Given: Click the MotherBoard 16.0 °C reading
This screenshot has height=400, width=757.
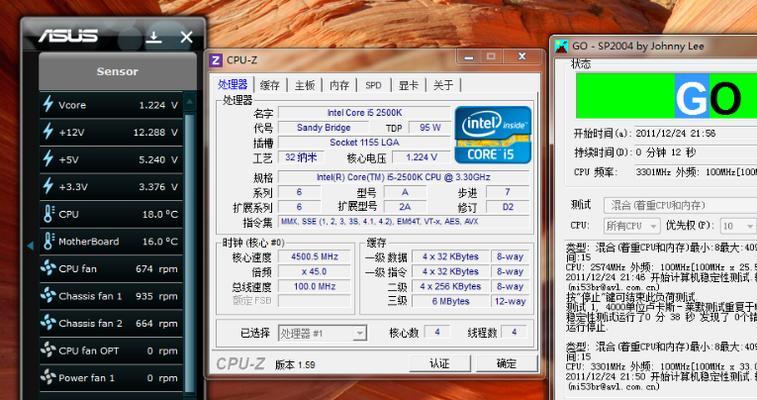Looking at the screenshot, I should pyautogui.click(x=160, y=241).
